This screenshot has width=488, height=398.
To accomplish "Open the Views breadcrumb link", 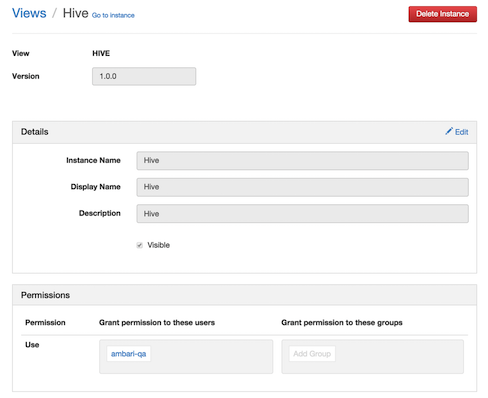I will (x=29, y=13).
